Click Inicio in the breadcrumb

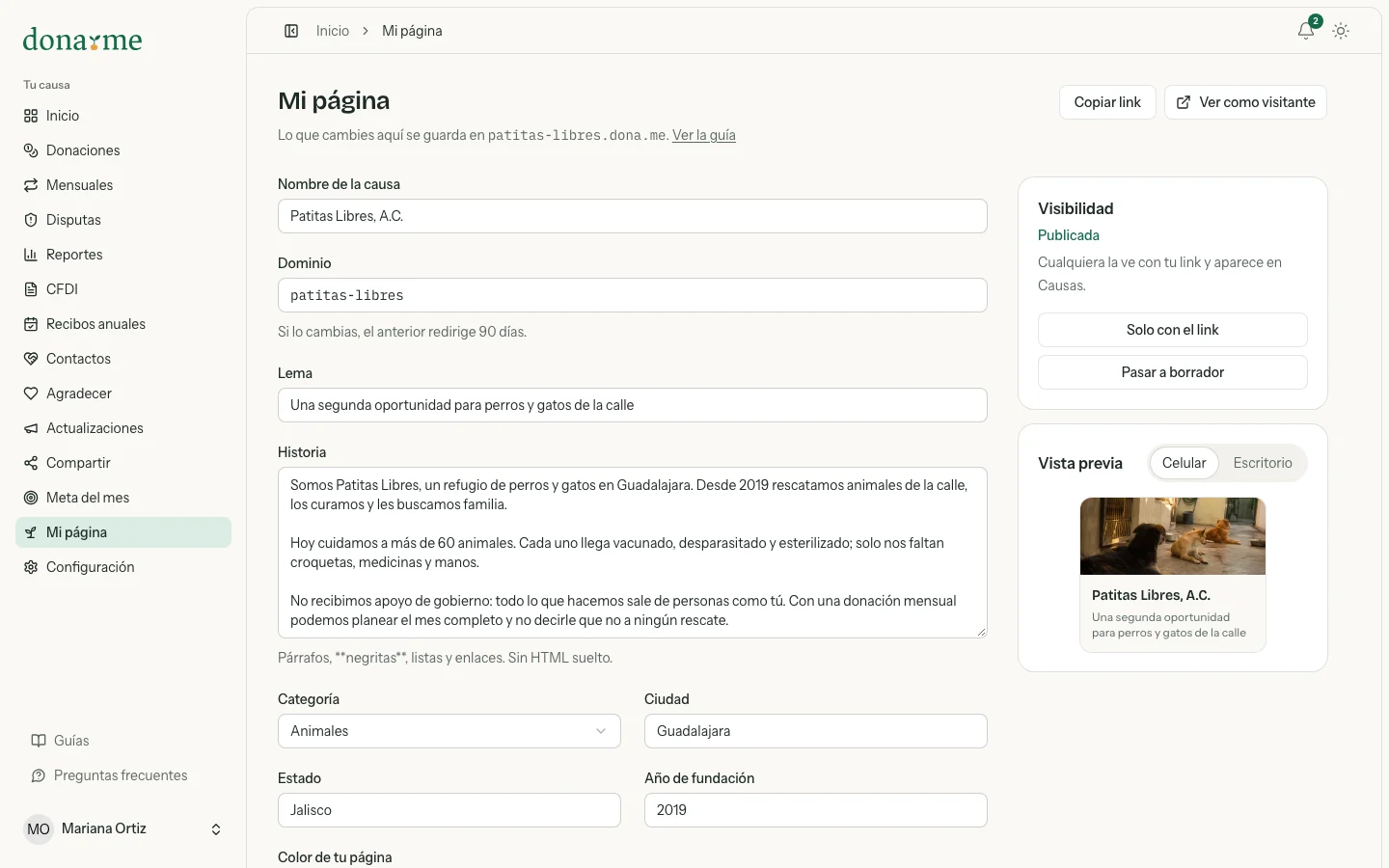click(333, 31)
